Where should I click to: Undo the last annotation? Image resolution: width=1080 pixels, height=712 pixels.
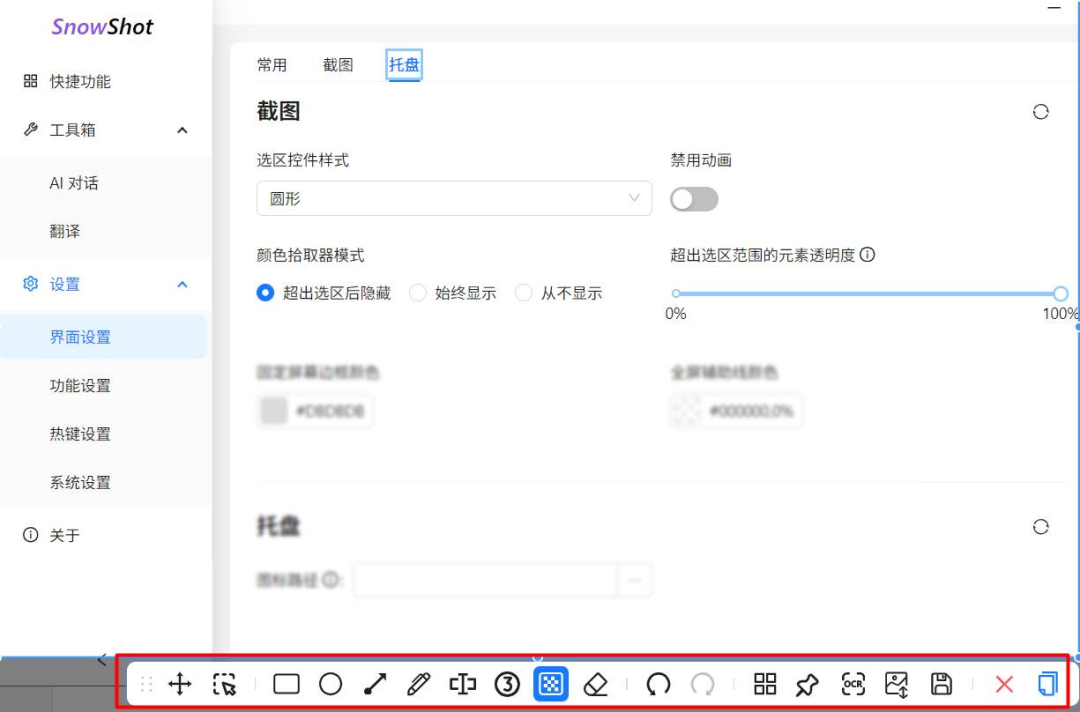pos(659,684)
